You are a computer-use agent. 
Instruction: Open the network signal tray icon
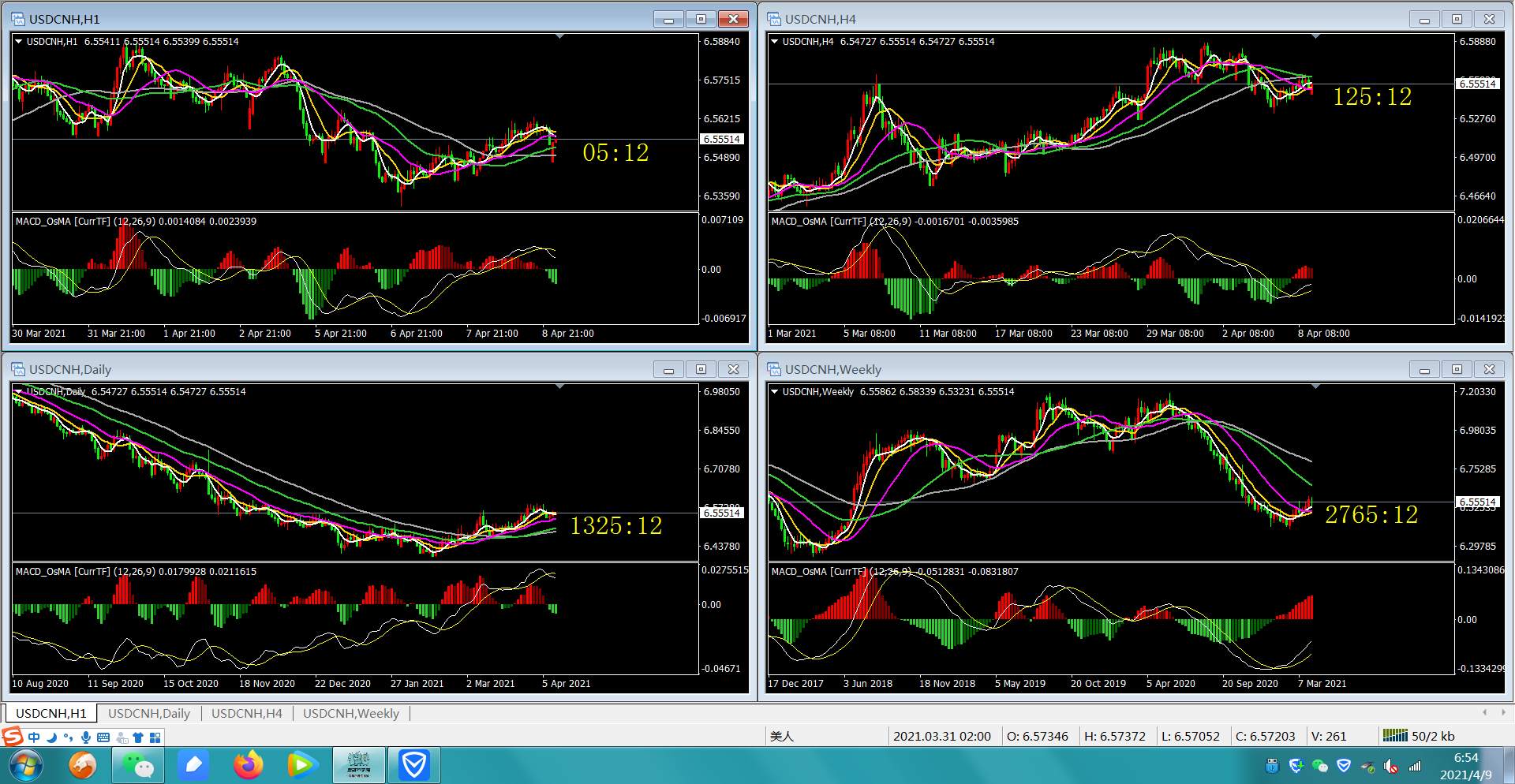click(1415, 766)
